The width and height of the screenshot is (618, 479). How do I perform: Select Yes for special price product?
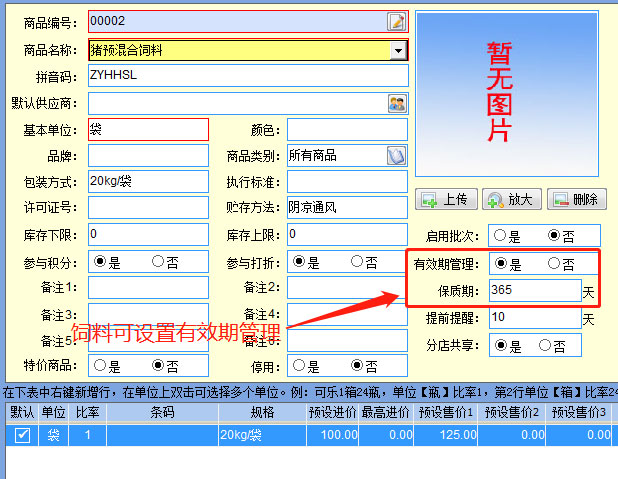(x=100, y=366)
